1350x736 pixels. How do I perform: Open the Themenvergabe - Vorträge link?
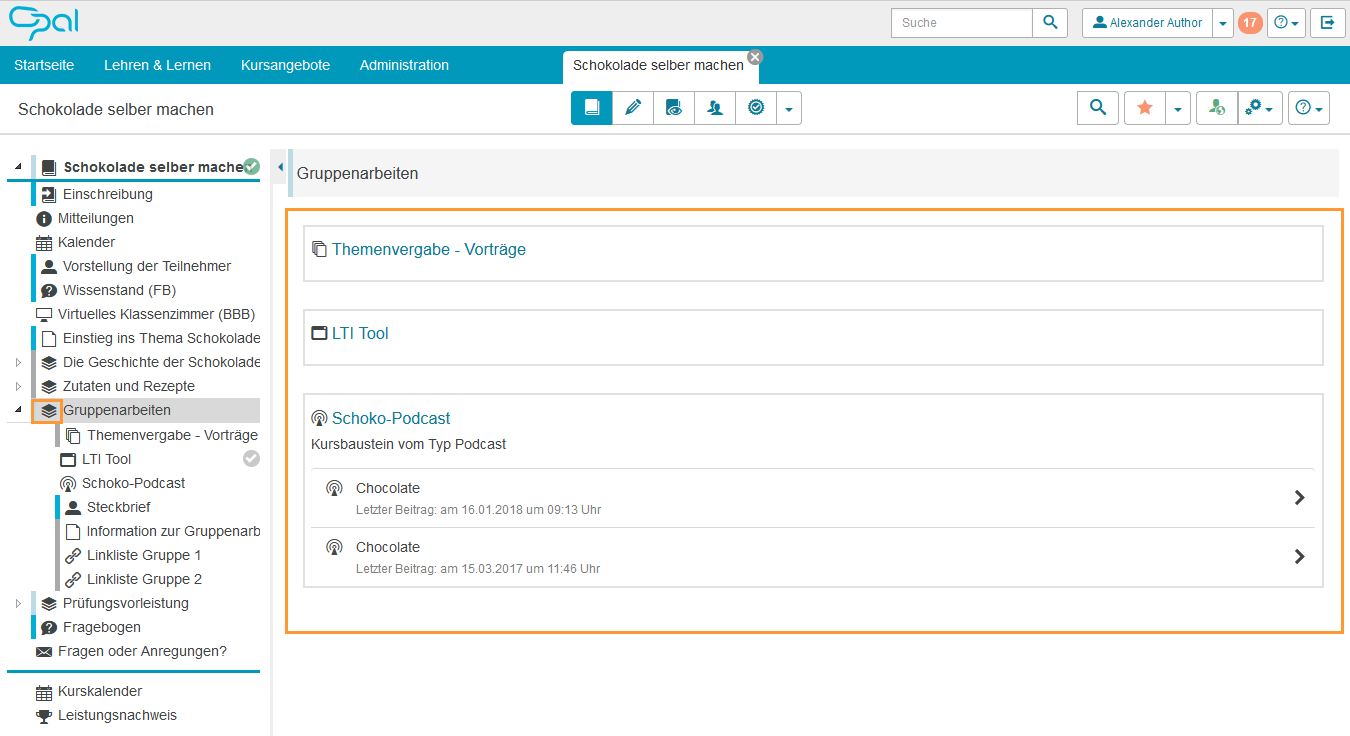click(x=428, y=249)
